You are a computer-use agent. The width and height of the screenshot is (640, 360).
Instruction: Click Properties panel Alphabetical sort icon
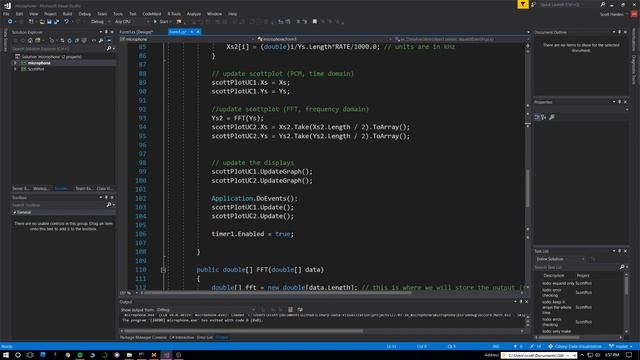pyautogui.click(x=544, y=118)
